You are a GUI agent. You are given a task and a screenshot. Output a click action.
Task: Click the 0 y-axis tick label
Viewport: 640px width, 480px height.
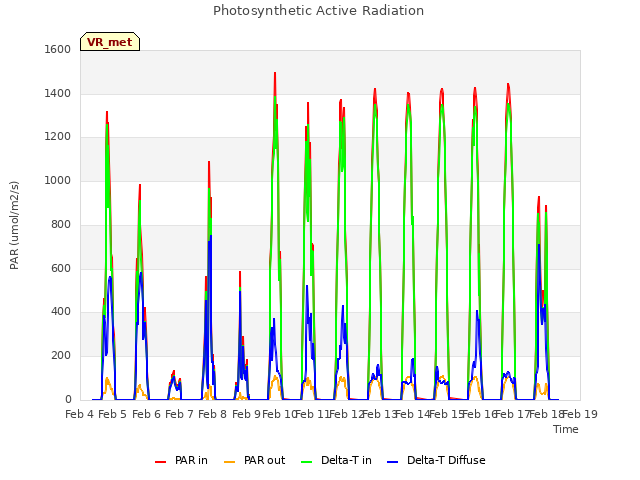click(x=68, y=400)
